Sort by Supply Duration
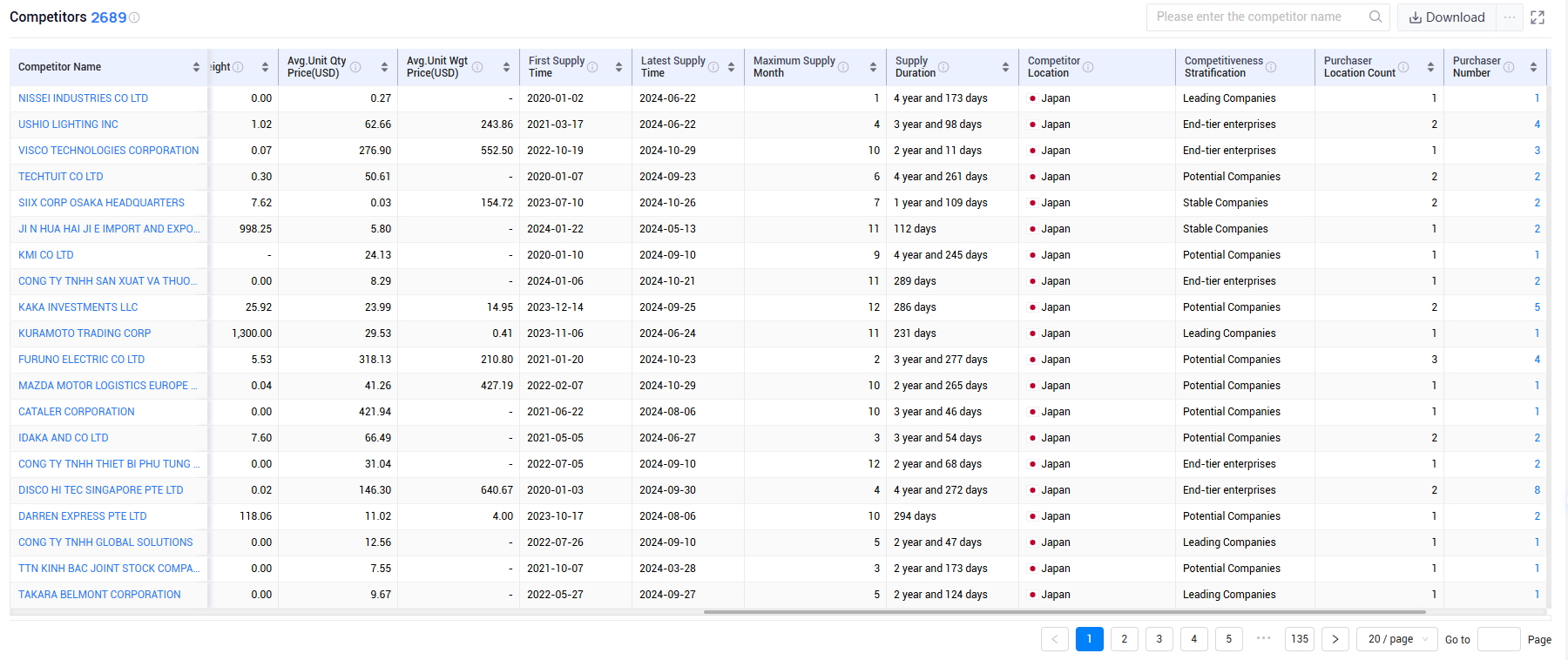The image size is (1568, 660). 1005,67
